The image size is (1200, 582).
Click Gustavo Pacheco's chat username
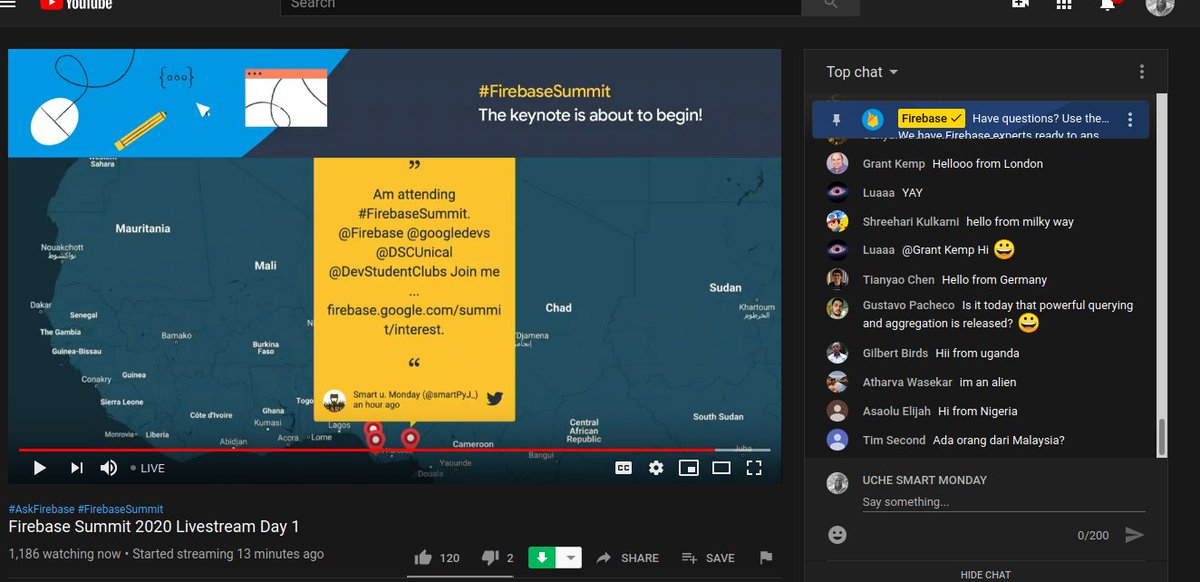[909, 306]
